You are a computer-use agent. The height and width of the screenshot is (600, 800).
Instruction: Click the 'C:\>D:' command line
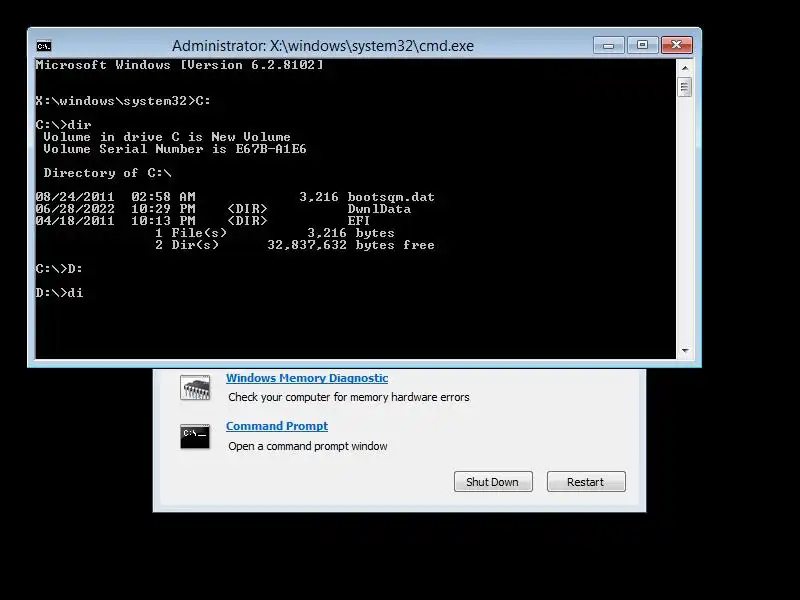pos(59,269)
